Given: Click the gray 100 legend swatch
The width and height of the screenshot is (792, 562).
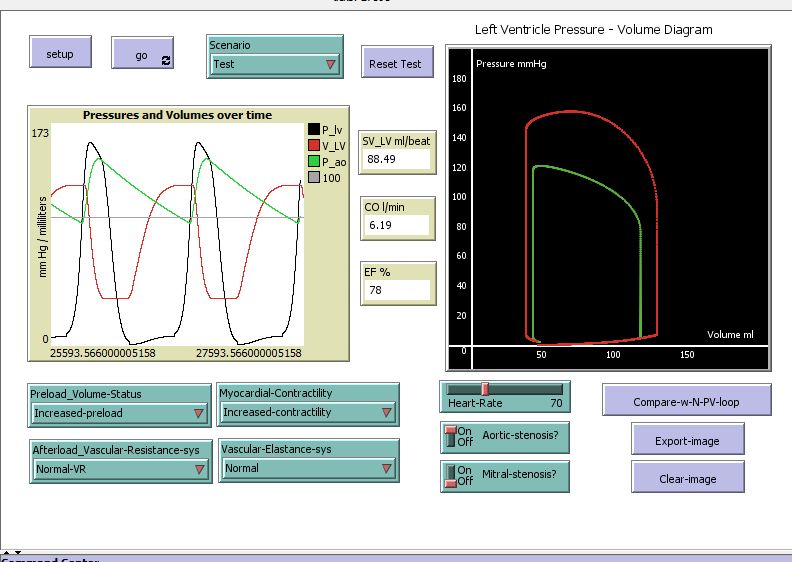Looking at the screenshot, I should [x=314, y=177].
